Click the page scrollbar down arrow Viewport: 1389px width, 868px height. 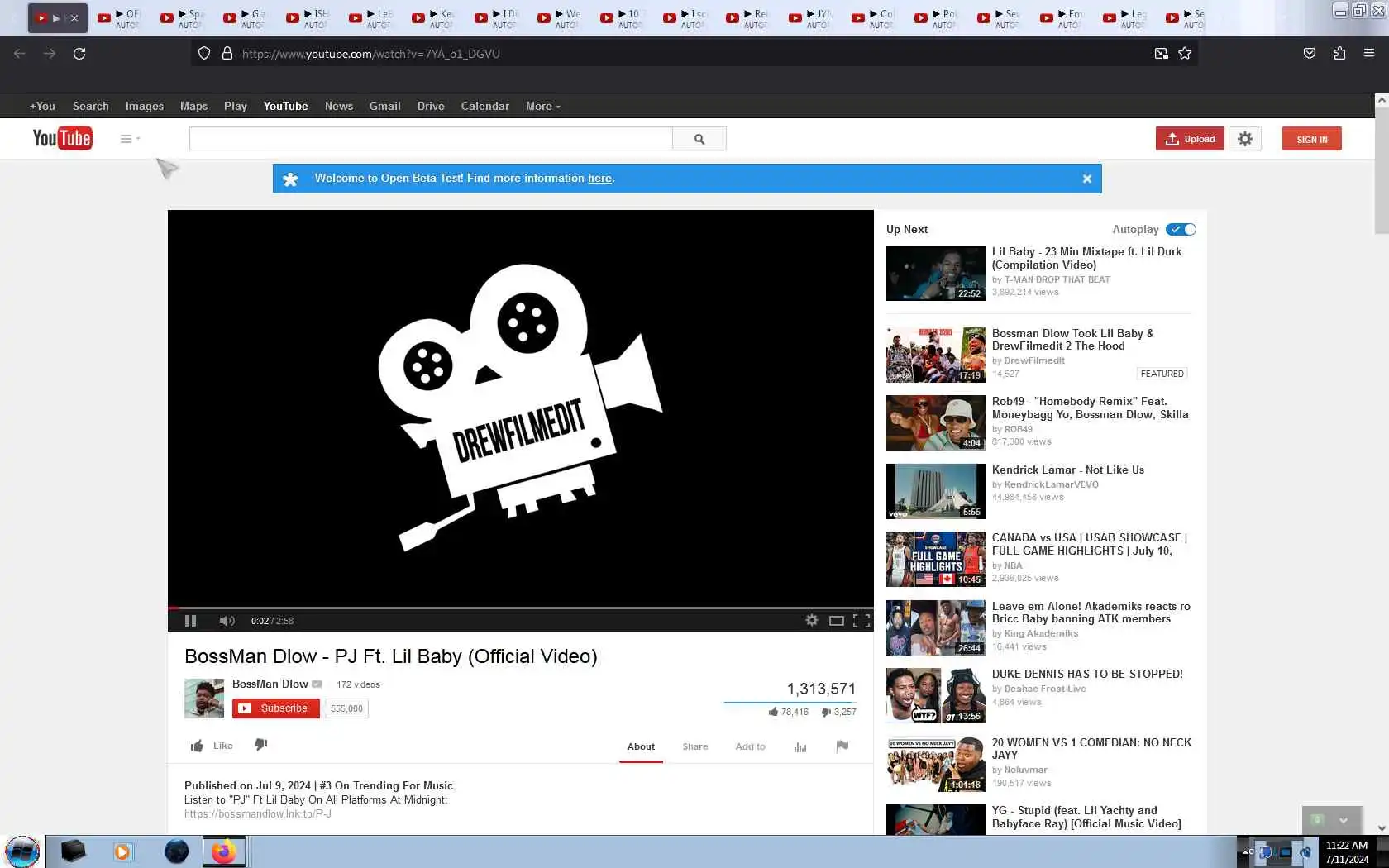(x=1381, y=828)
